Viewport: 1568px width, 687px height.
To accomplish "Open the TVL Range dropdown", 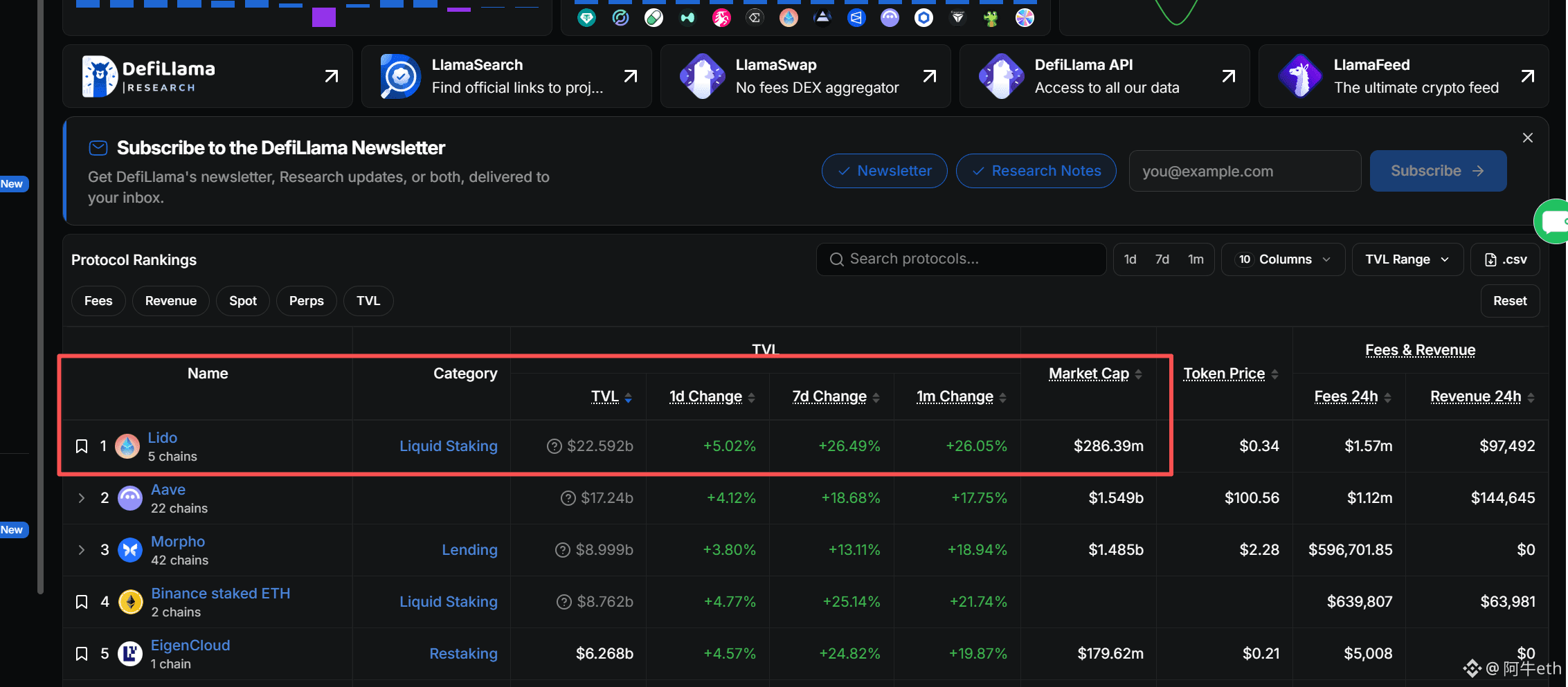I will 1407,259.
